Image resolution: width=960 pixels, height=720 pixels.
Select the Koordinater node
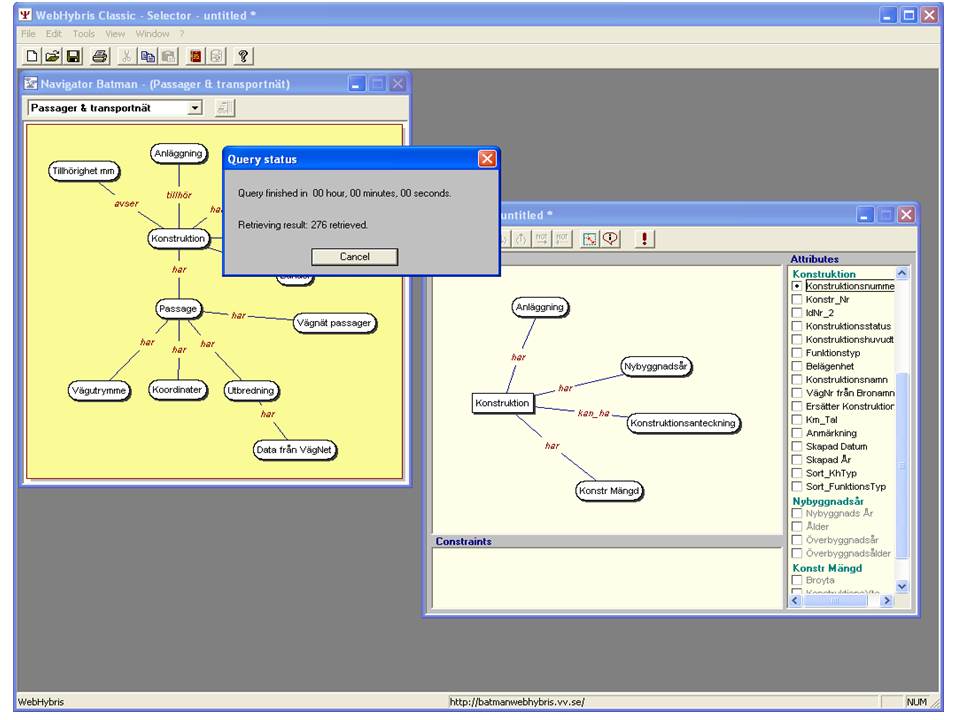178,390
